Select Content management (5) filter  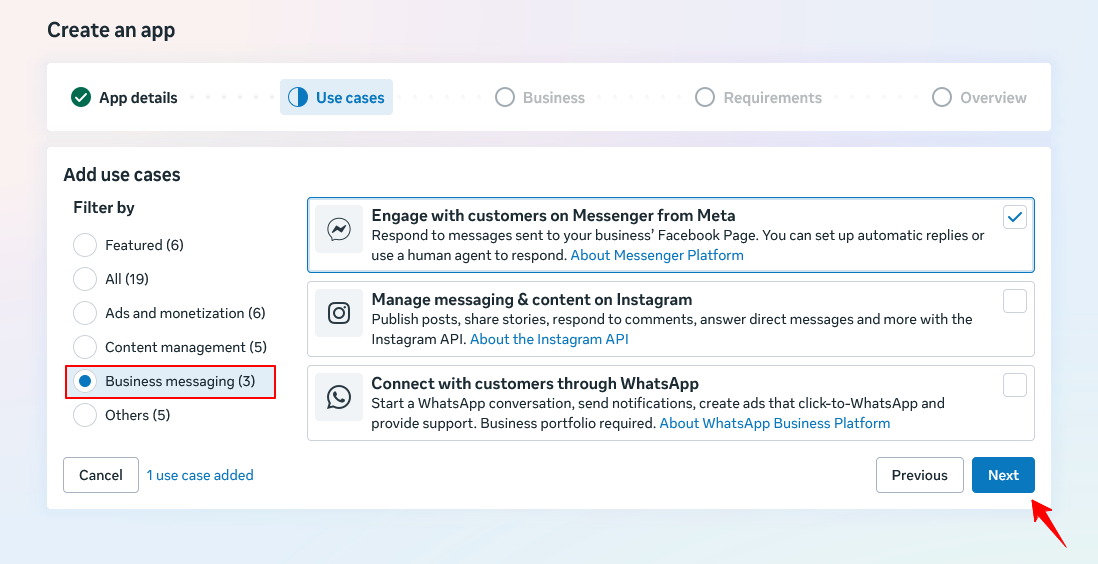(x=85, y=347)
